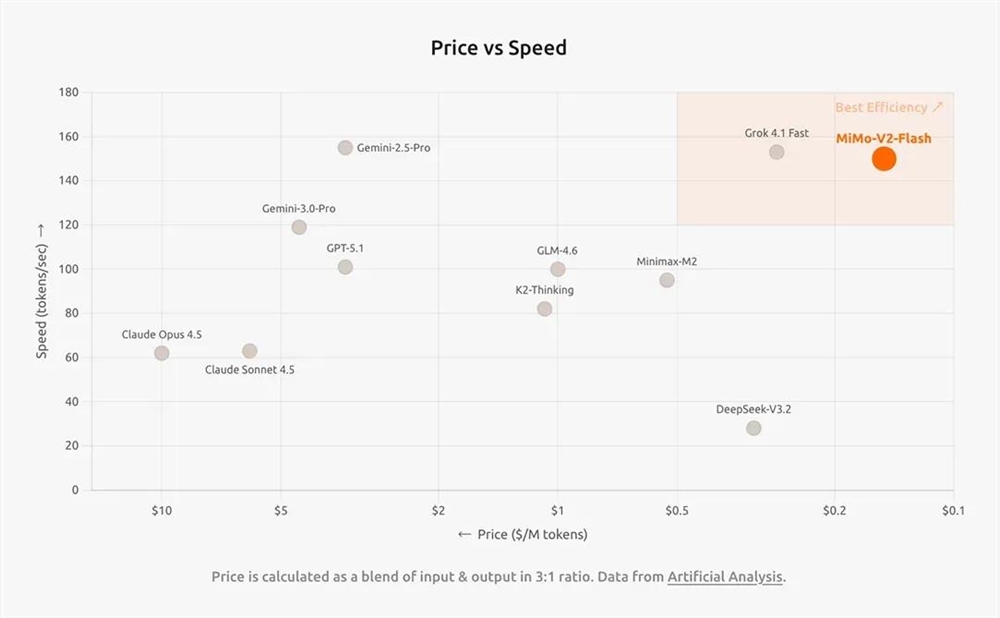Click the Claude Opus 4.5 data point
This screenshot has height=618, width=1000.
coord(162,353)
